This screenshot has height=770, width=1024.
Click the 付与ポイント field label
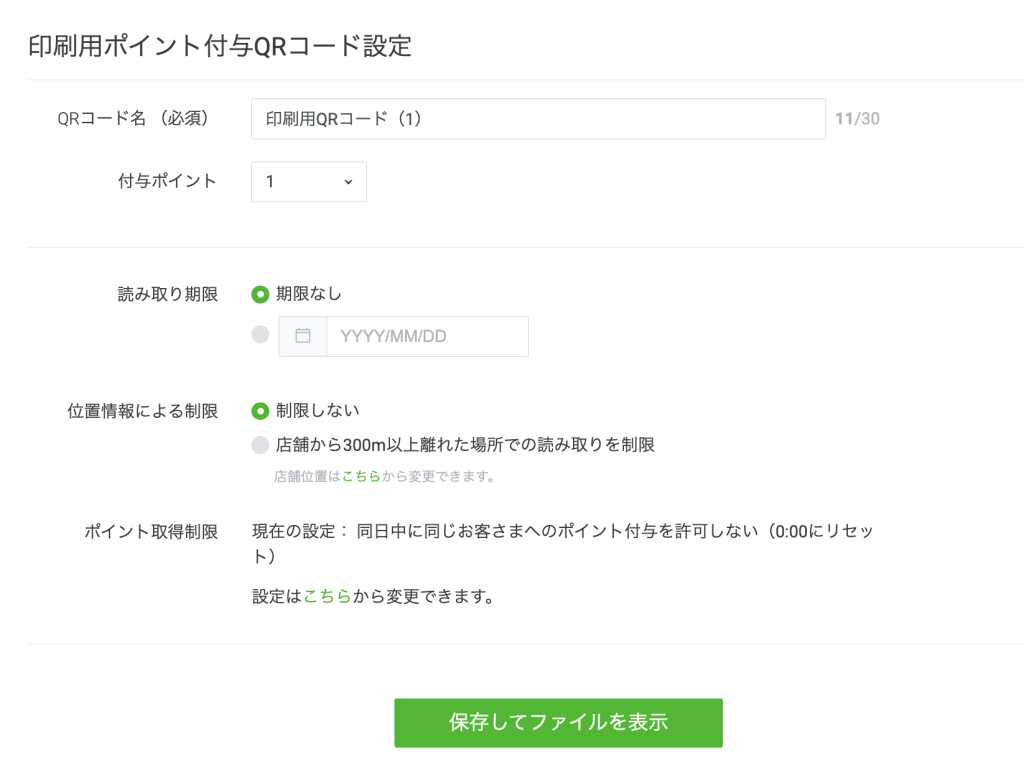167,181
